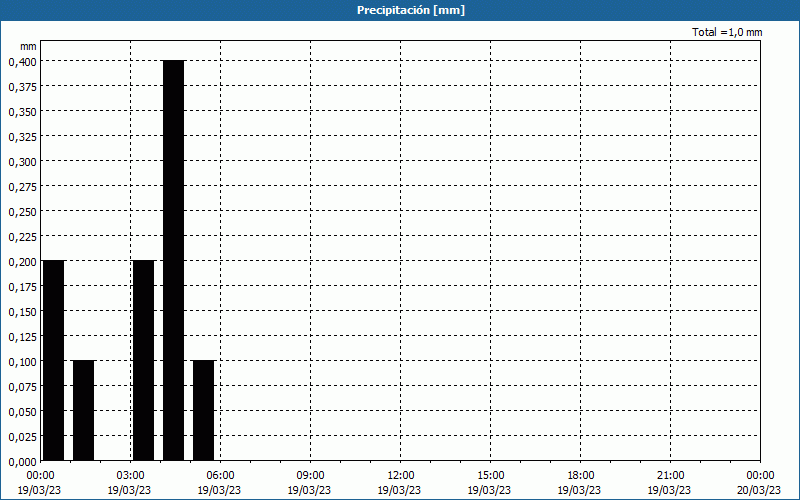Click the 0,250 y-axis label

[22, 212]
